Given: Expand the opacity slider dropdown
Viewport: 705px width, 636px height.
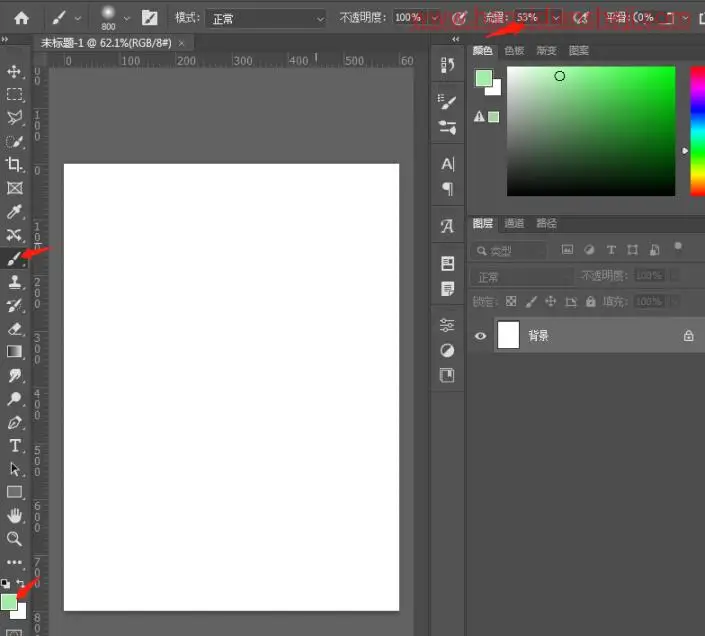Looking at the screenshot, I should 434,18.
